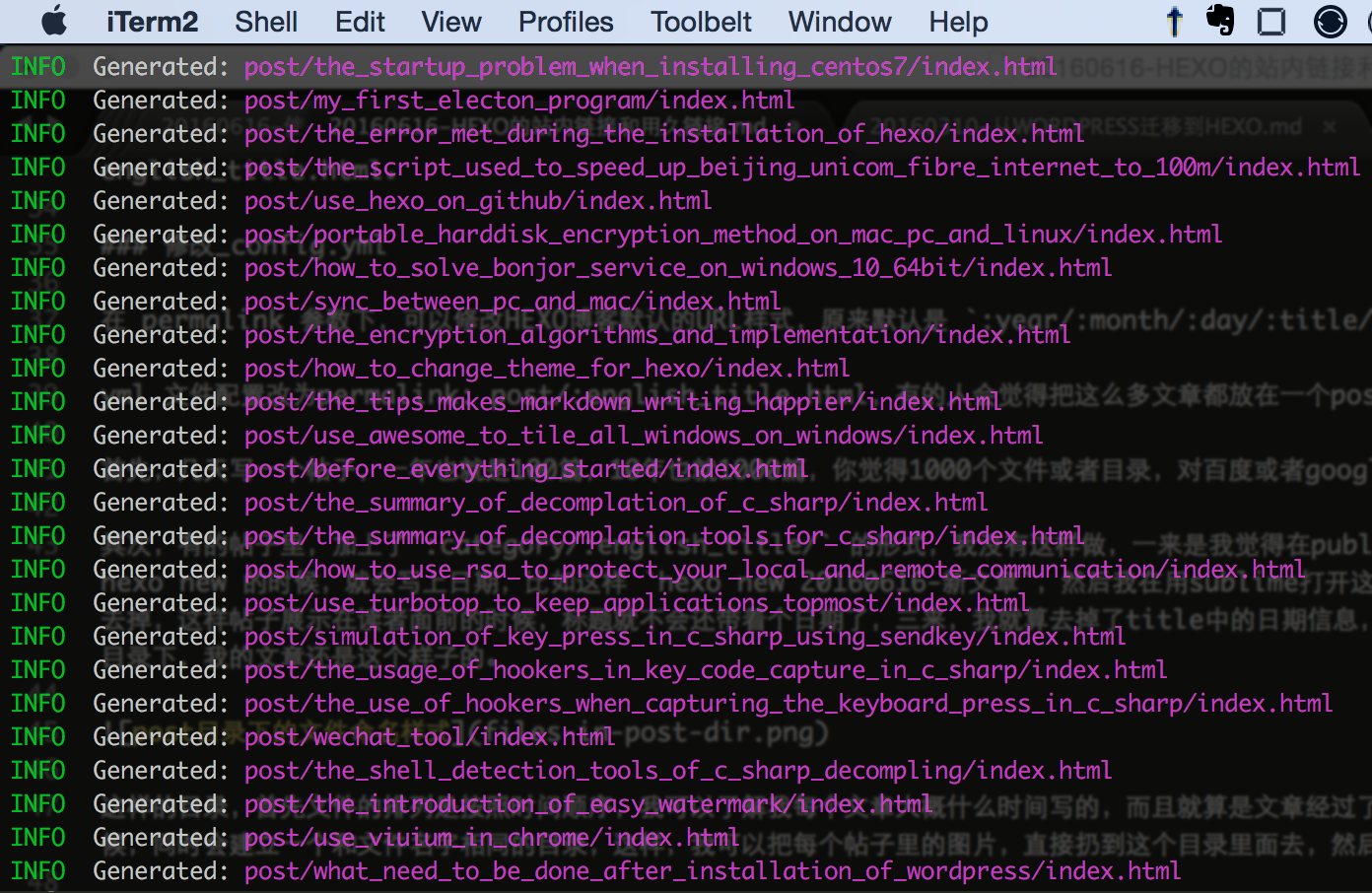Click the square outline menu bar icon

point(1272,22)
